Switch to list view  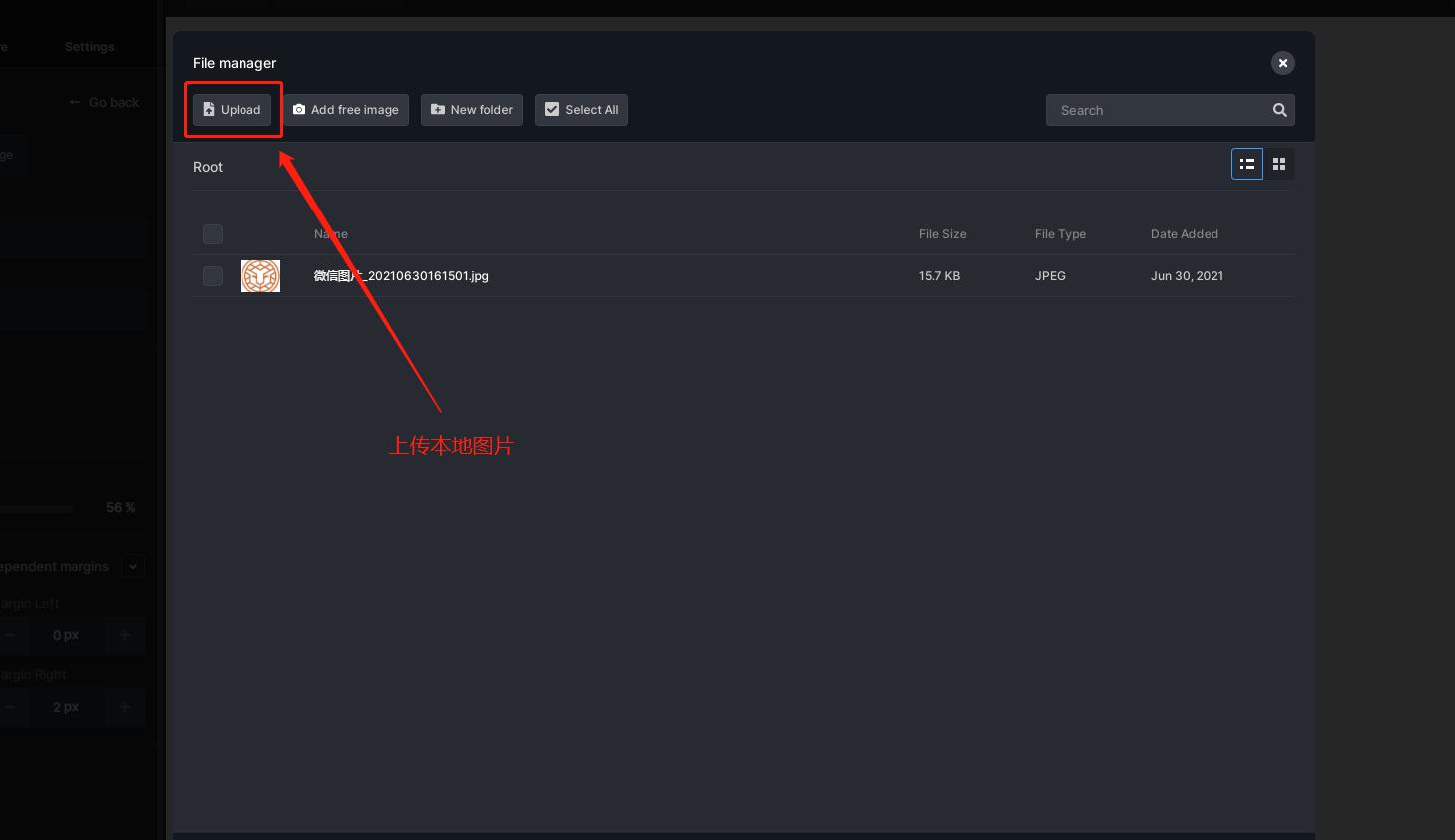(1247, 164)
